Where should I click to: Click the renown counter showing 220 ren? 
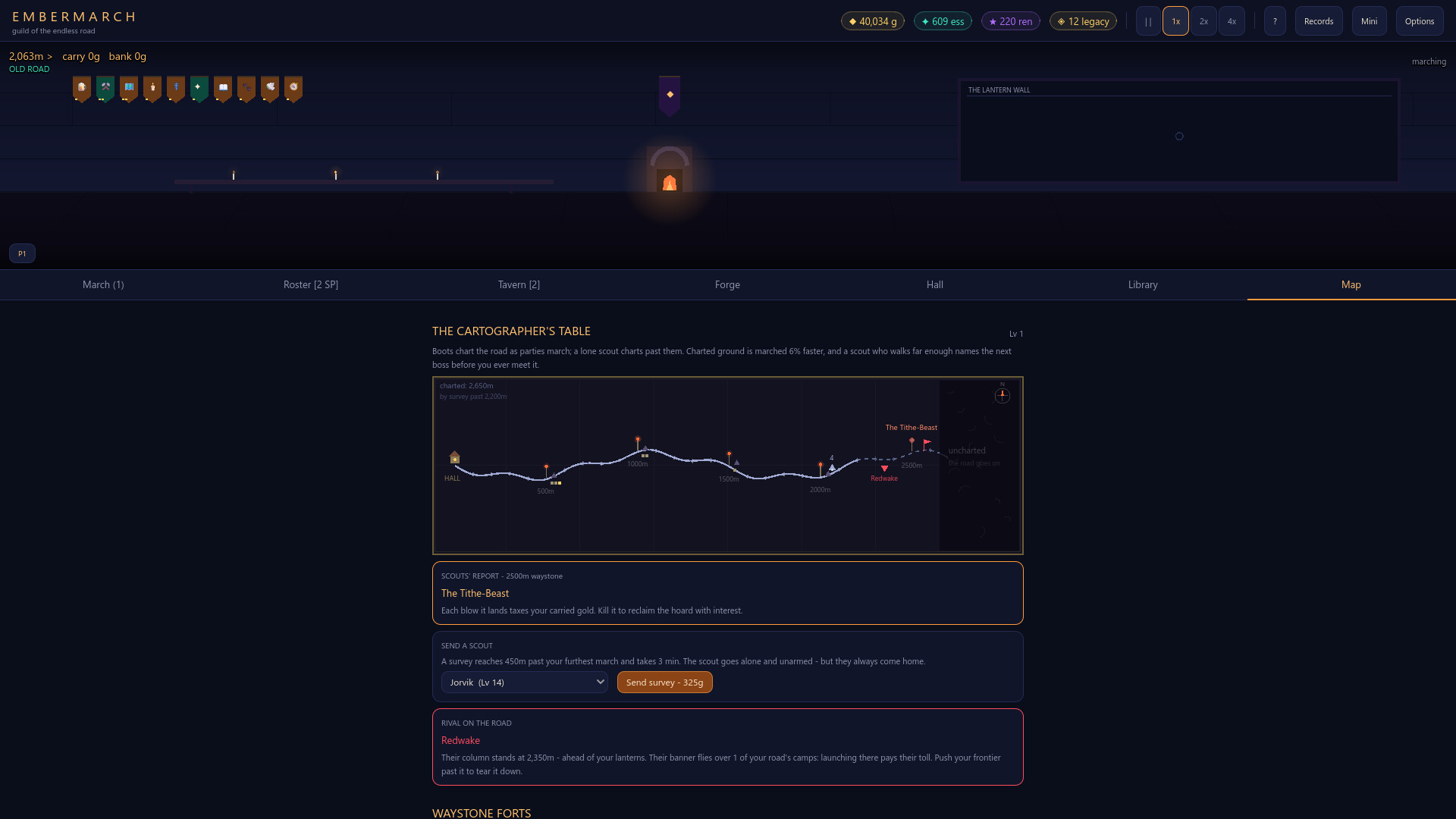tap(1011, 21)
